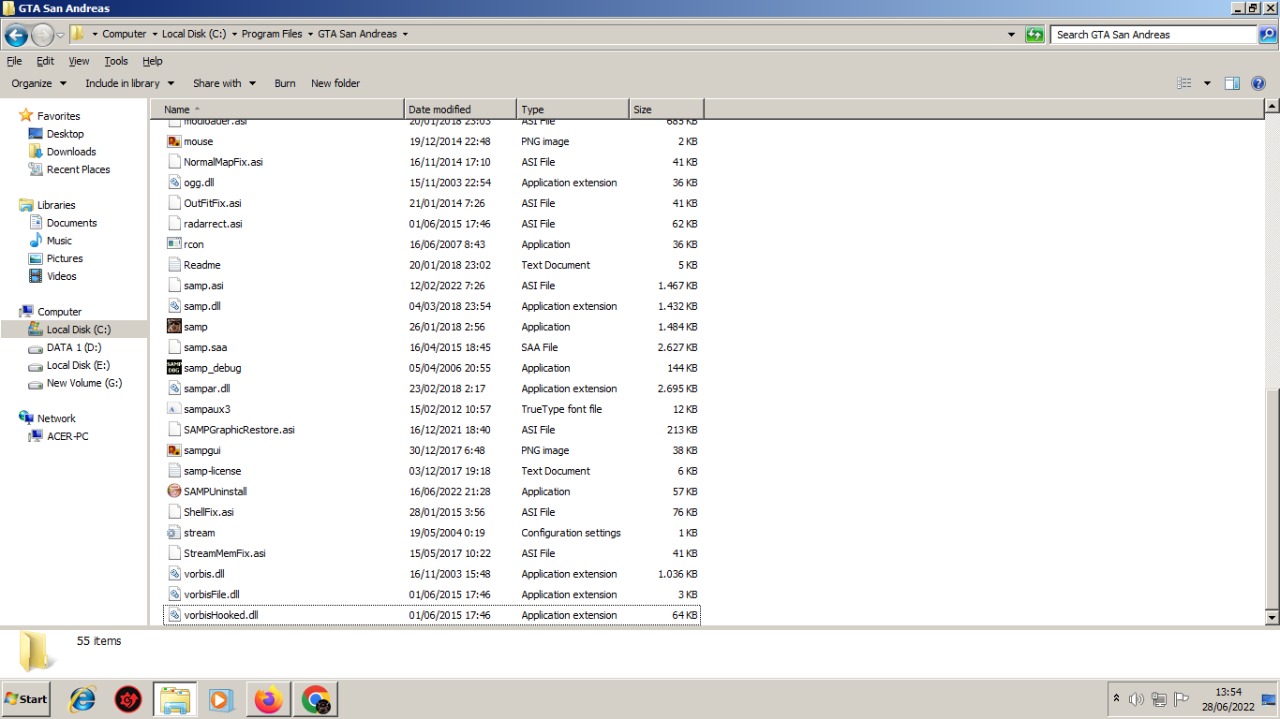The width and height of the screenshot is (1280, 719).
Task: Click the Start button
Action: [x=26, y=699]
